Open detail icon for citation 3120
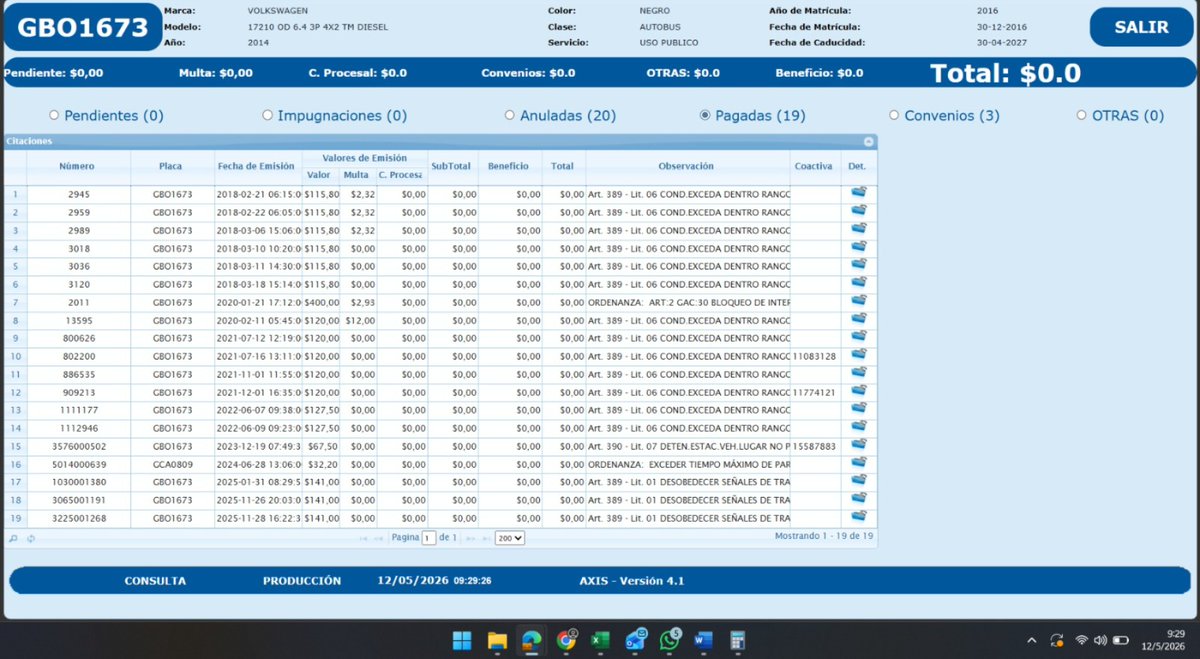Screen dimensions: 1200x659 [x=858, y=283]
